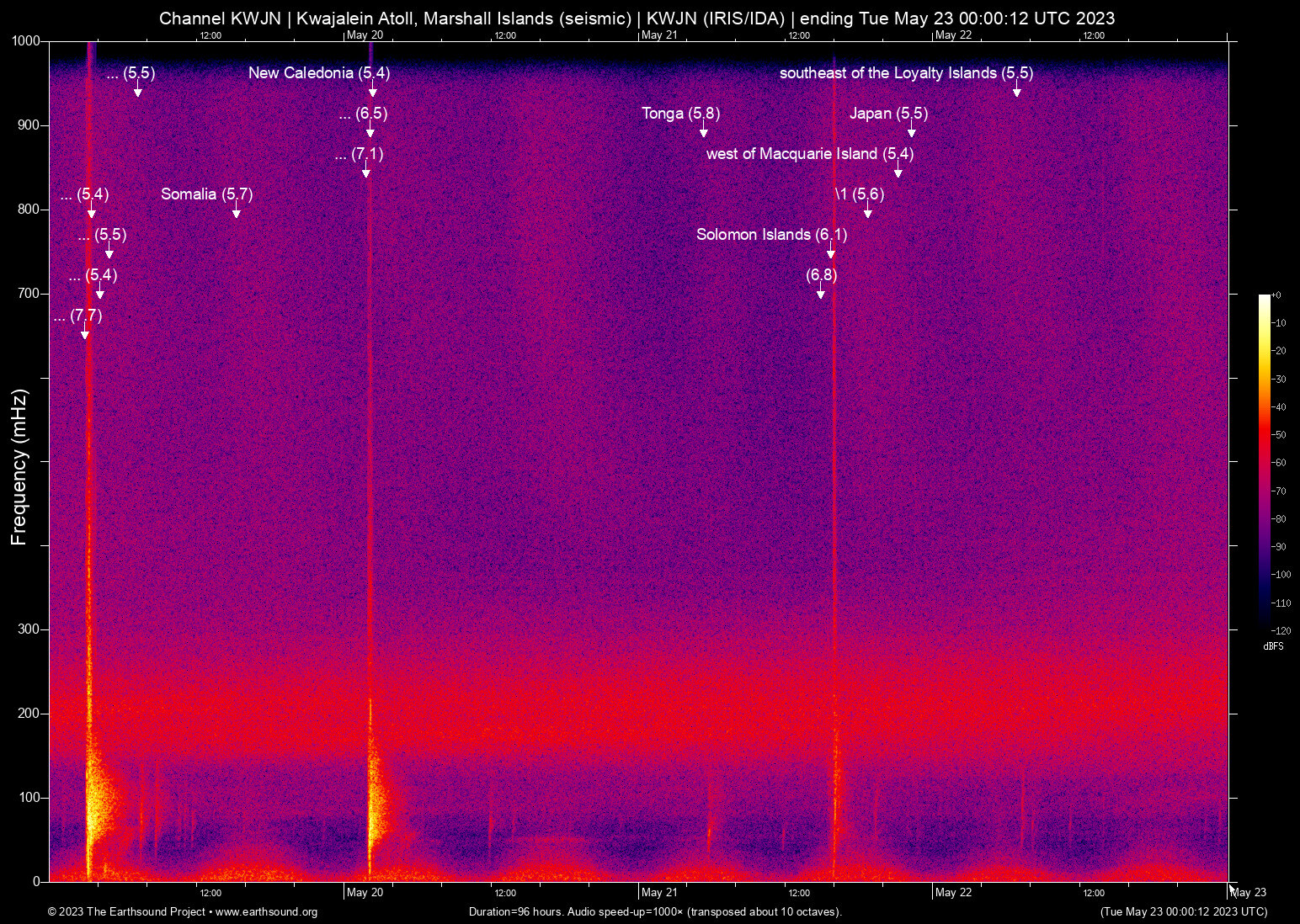Click southeast of the Loyalty Islands (5.5) label

click(906, 73)
